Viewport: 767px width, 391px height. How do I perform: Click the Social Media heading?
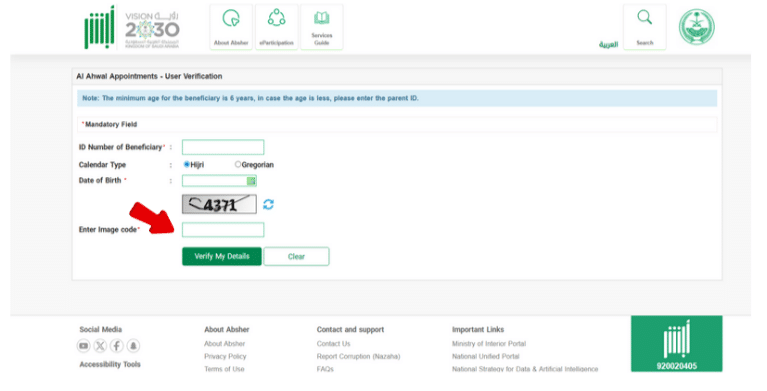click(101, 330)
